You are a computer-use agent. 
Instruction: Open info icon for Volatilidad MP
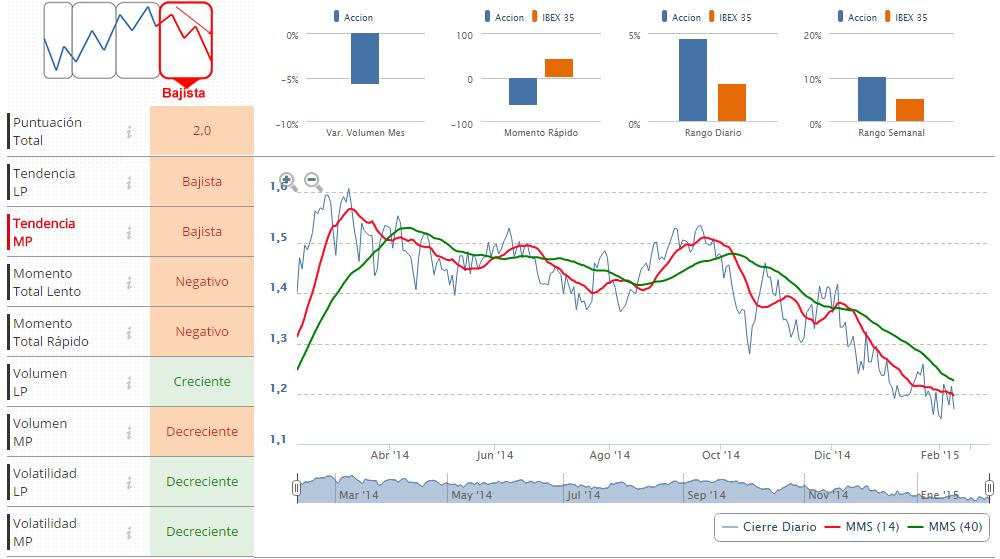[129, 533]
